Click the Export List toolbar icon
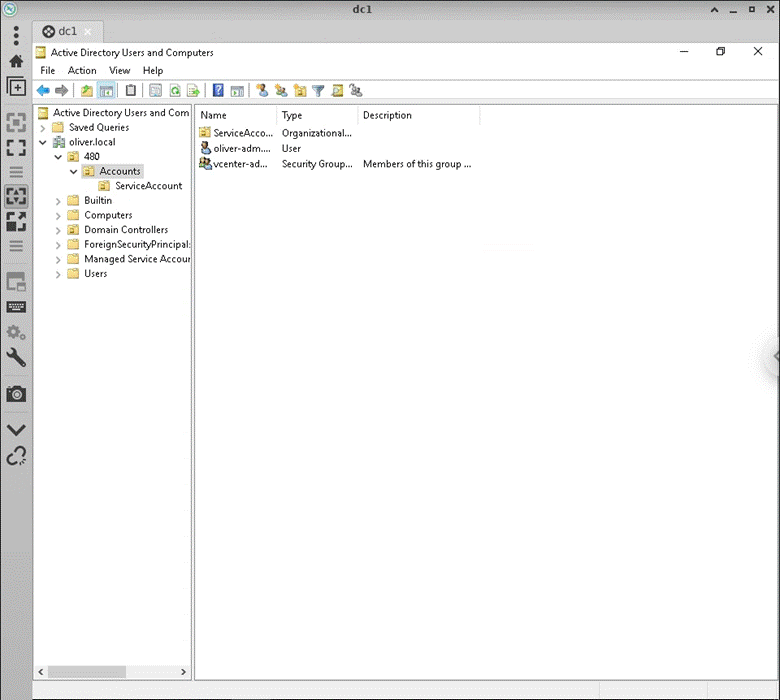780x700 pixels. coord(193,91)
